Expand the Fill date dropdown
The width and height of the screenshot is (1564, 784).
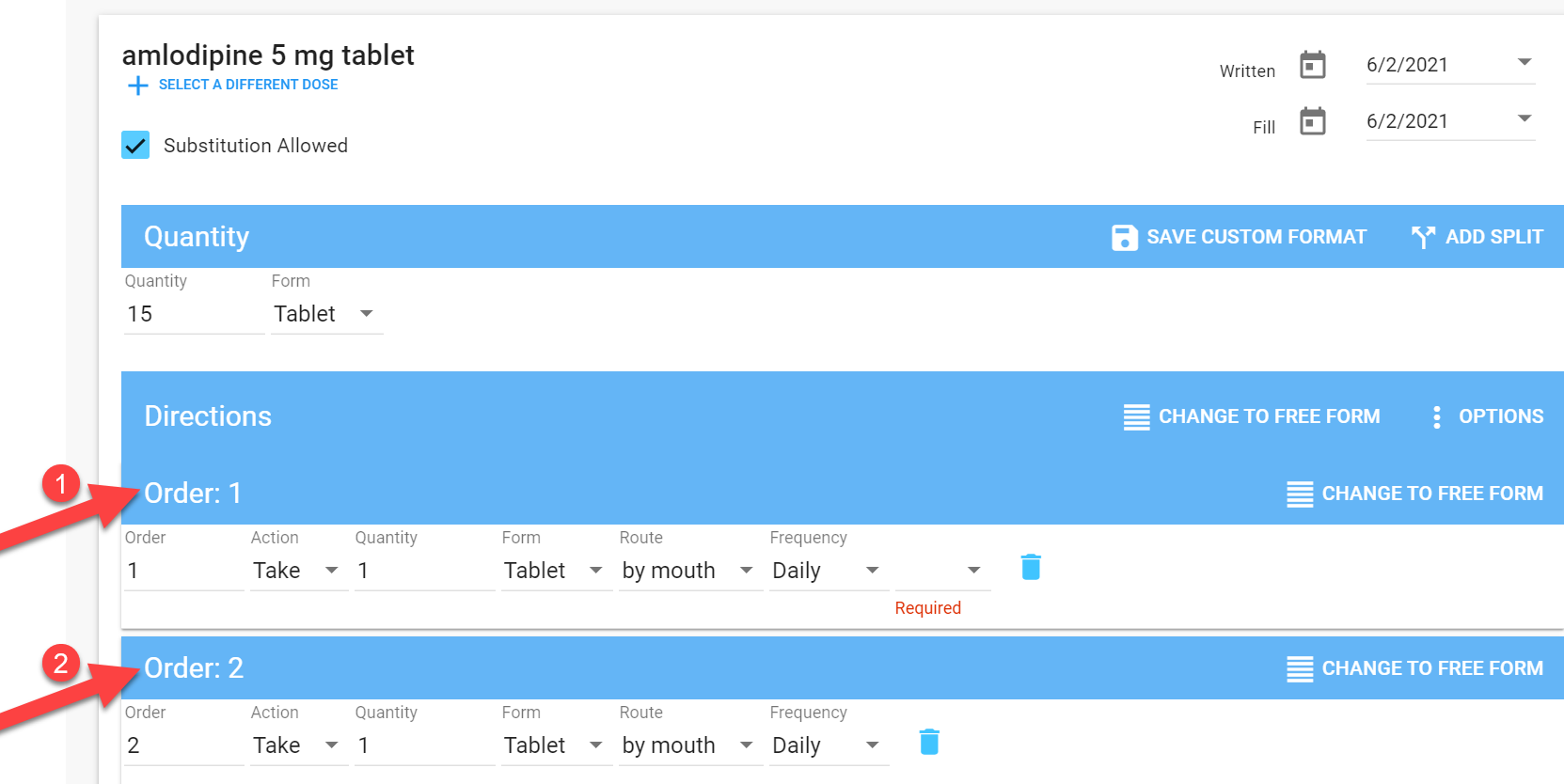[1525, 118]
